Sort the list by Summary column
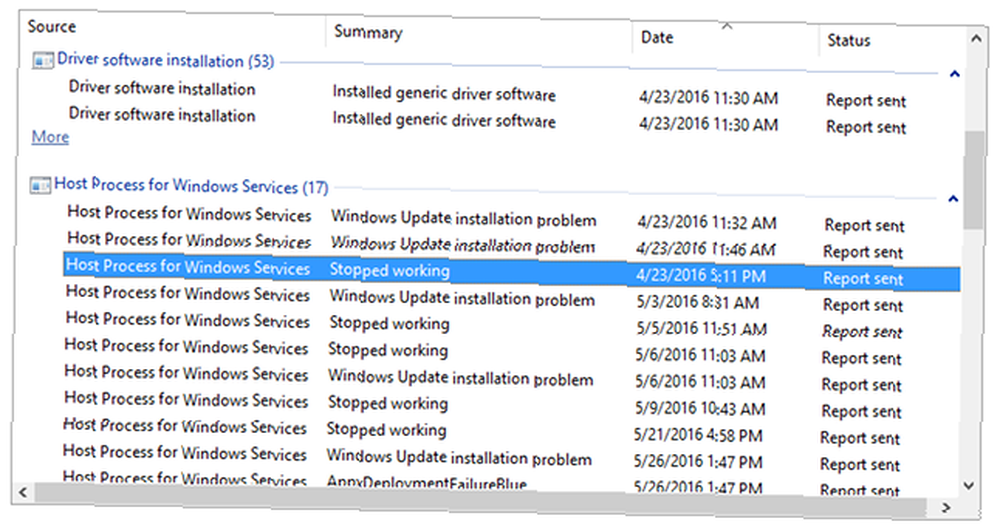This screenshot has height=530, width=1000. coord(368,32)
